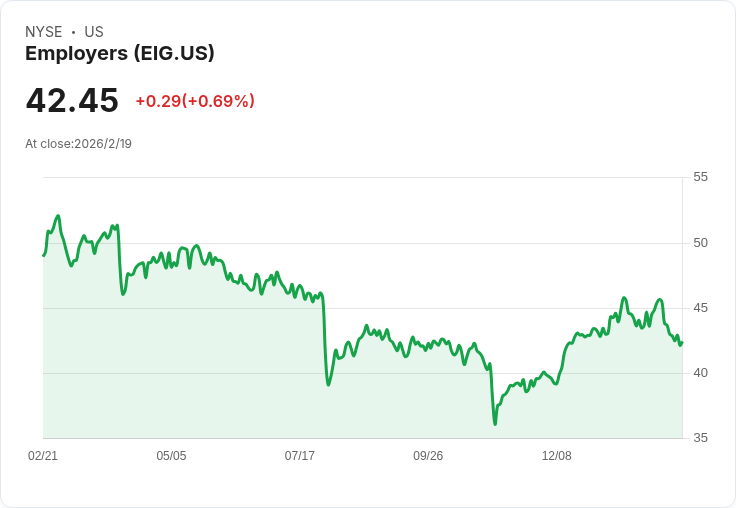Click the NYSE exchange label
The width and height of the screenshot is (736, 508).
click(44, 32)
